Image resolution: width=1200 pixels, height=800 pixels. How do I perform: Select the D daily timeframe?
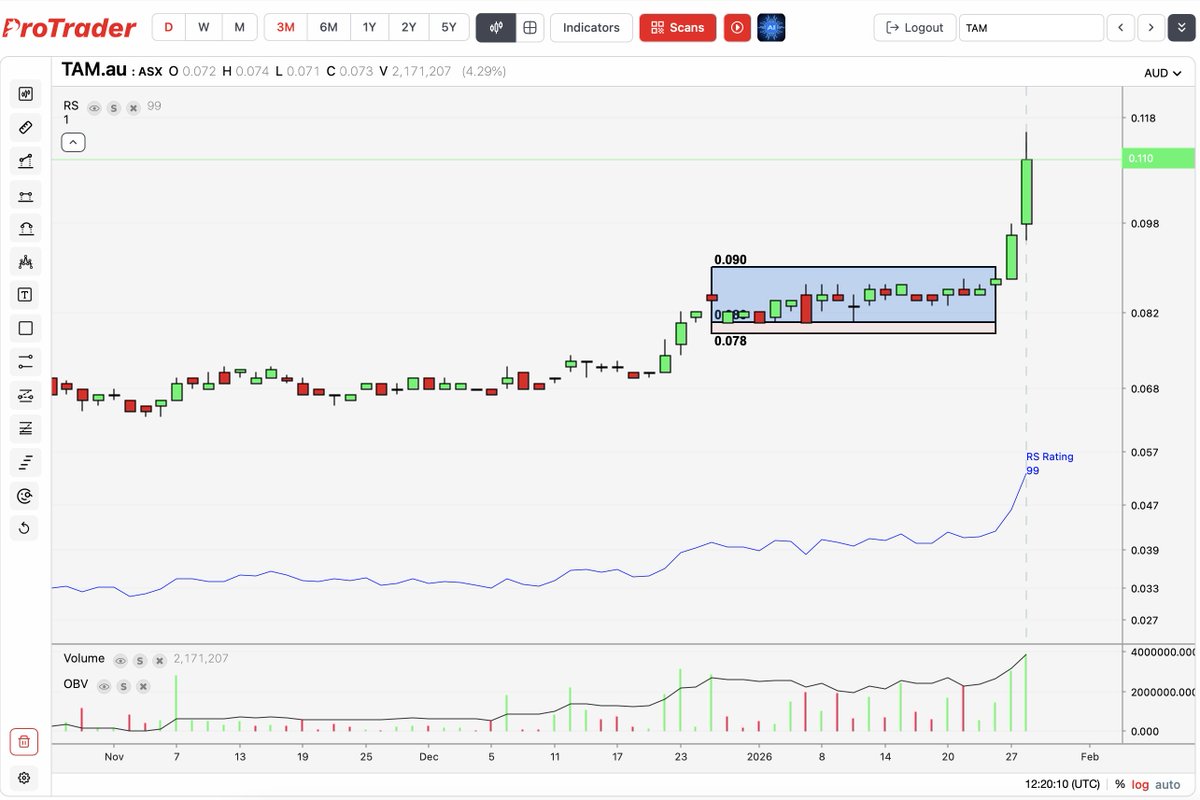click(x=168, y=27)
